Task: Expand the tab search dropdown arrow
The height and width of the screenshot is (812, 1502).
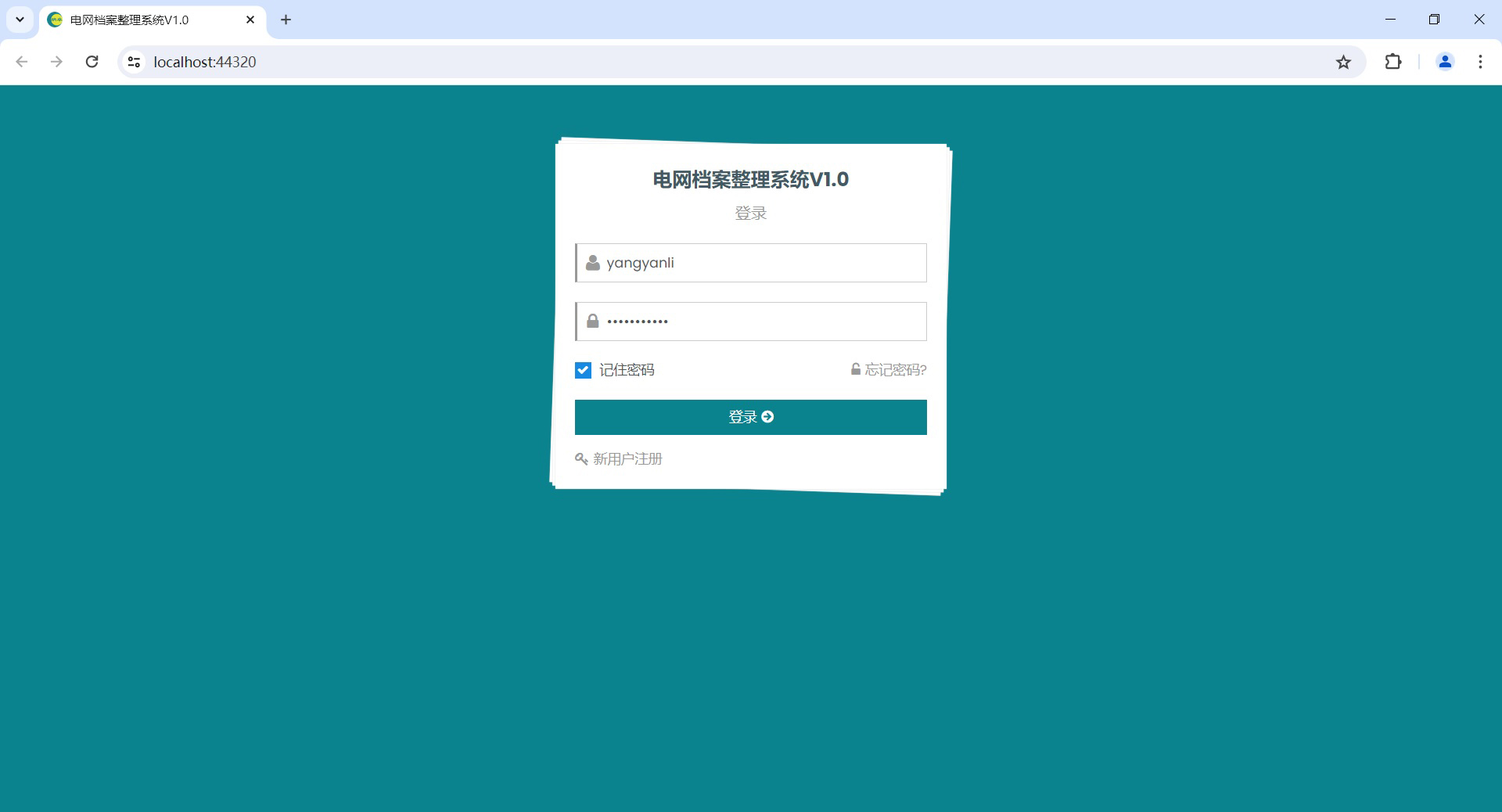Action: pos(20,20)
